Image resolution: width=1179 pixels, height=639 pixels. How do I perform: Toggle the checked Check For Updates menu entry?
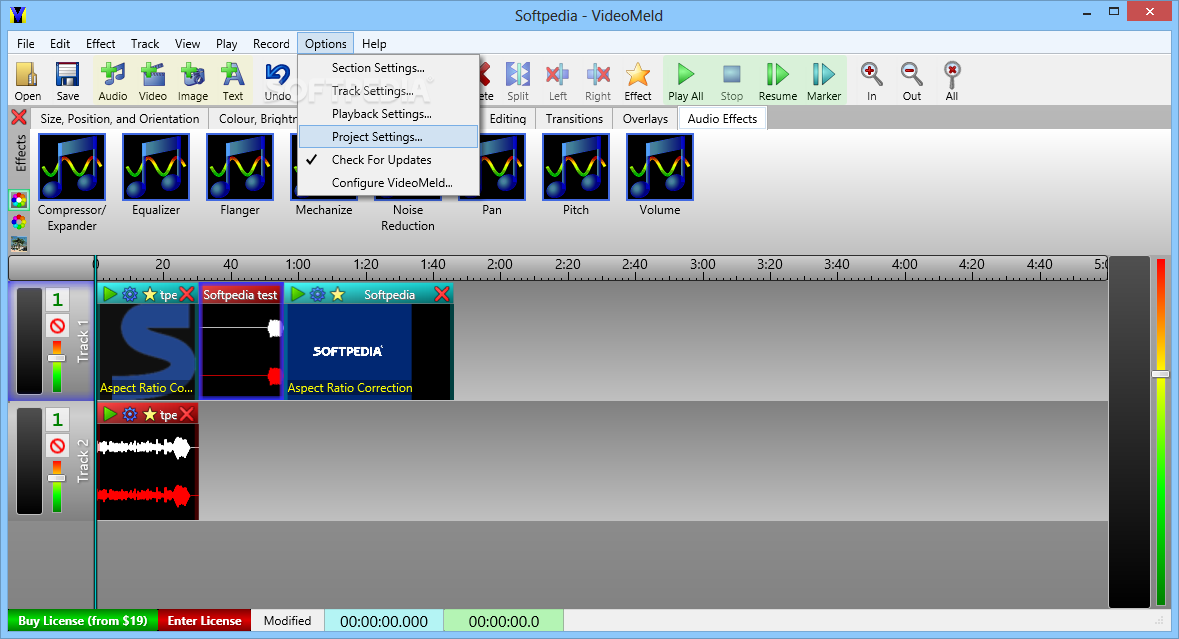[388, 159]
